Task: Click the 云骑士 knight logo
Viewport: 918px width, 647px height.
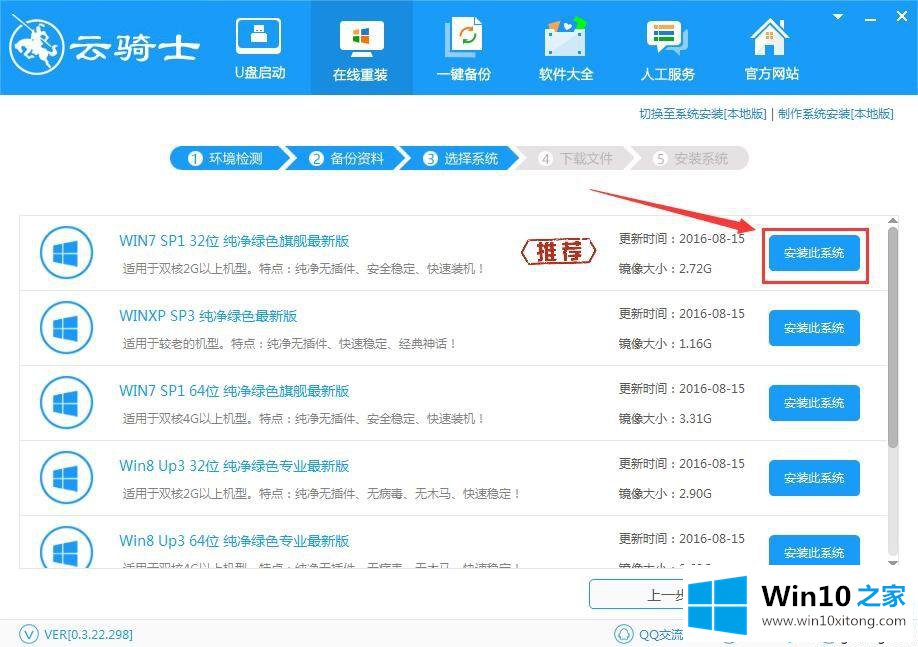Action: pyautogui.click(x=36, y=46)
